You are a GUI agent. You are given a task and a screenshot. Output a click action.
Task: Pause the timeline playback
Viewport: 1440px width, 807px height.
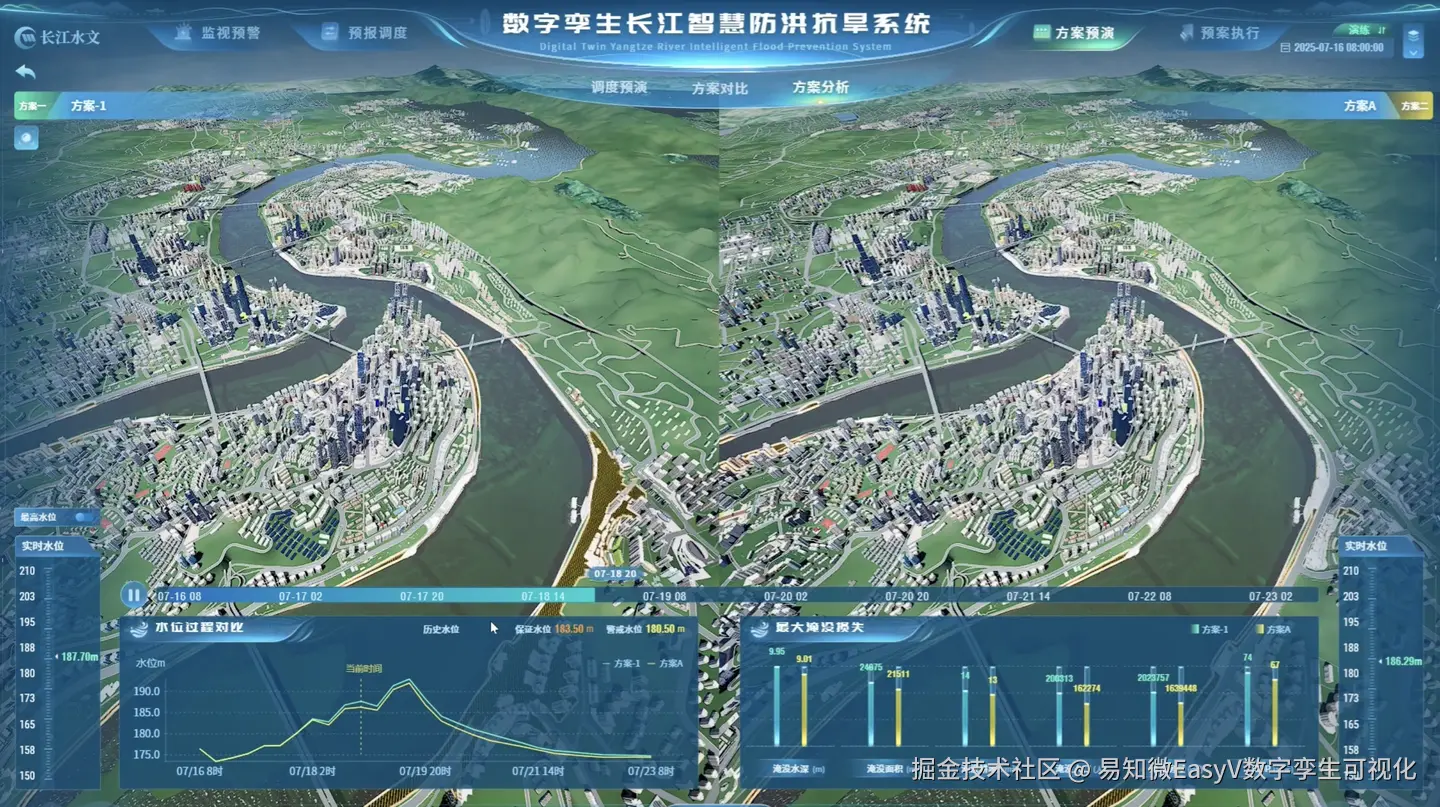point(133,595)
